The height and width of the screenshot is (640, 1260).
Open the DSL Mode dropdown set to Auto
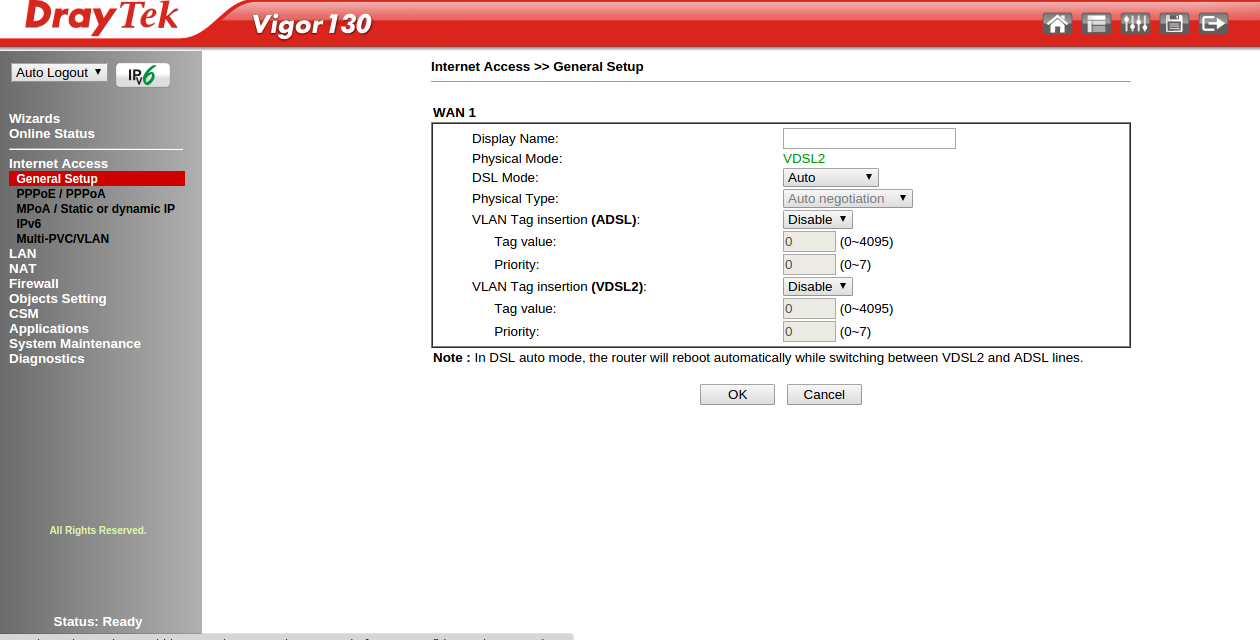click(x=830, y=177)
